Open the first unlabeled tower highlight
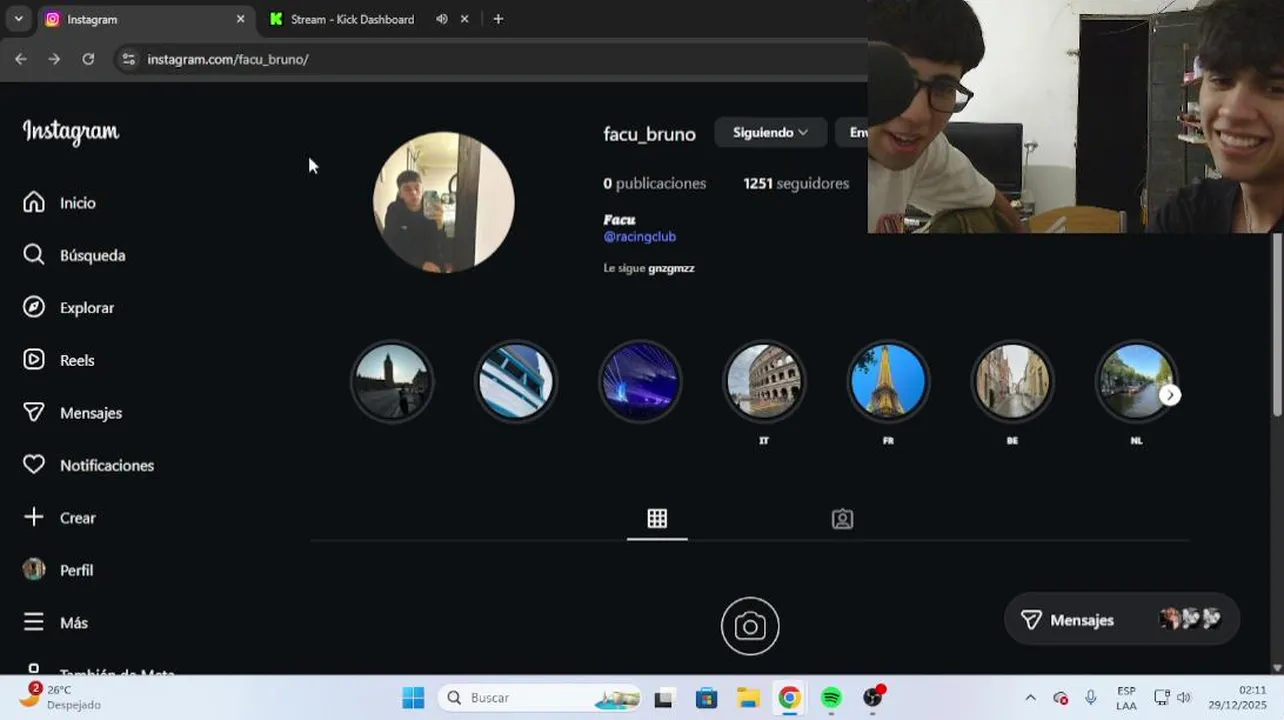 tap(392, 382)
